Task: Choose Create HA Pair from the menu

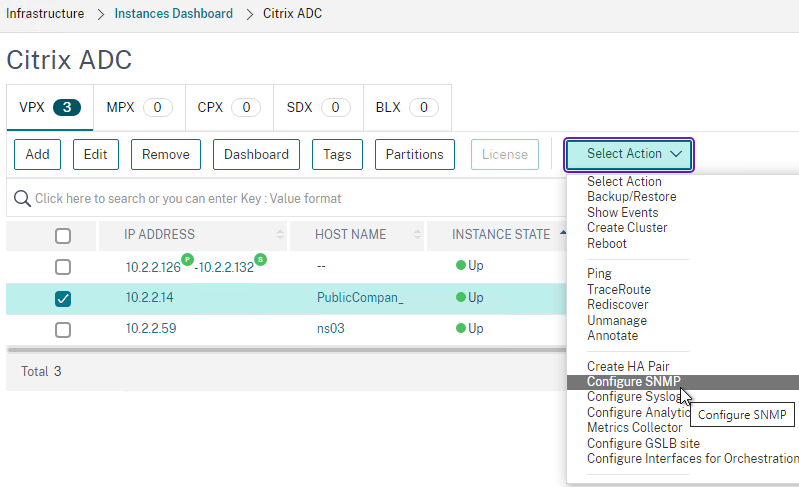Action: [x=628, y=366]
